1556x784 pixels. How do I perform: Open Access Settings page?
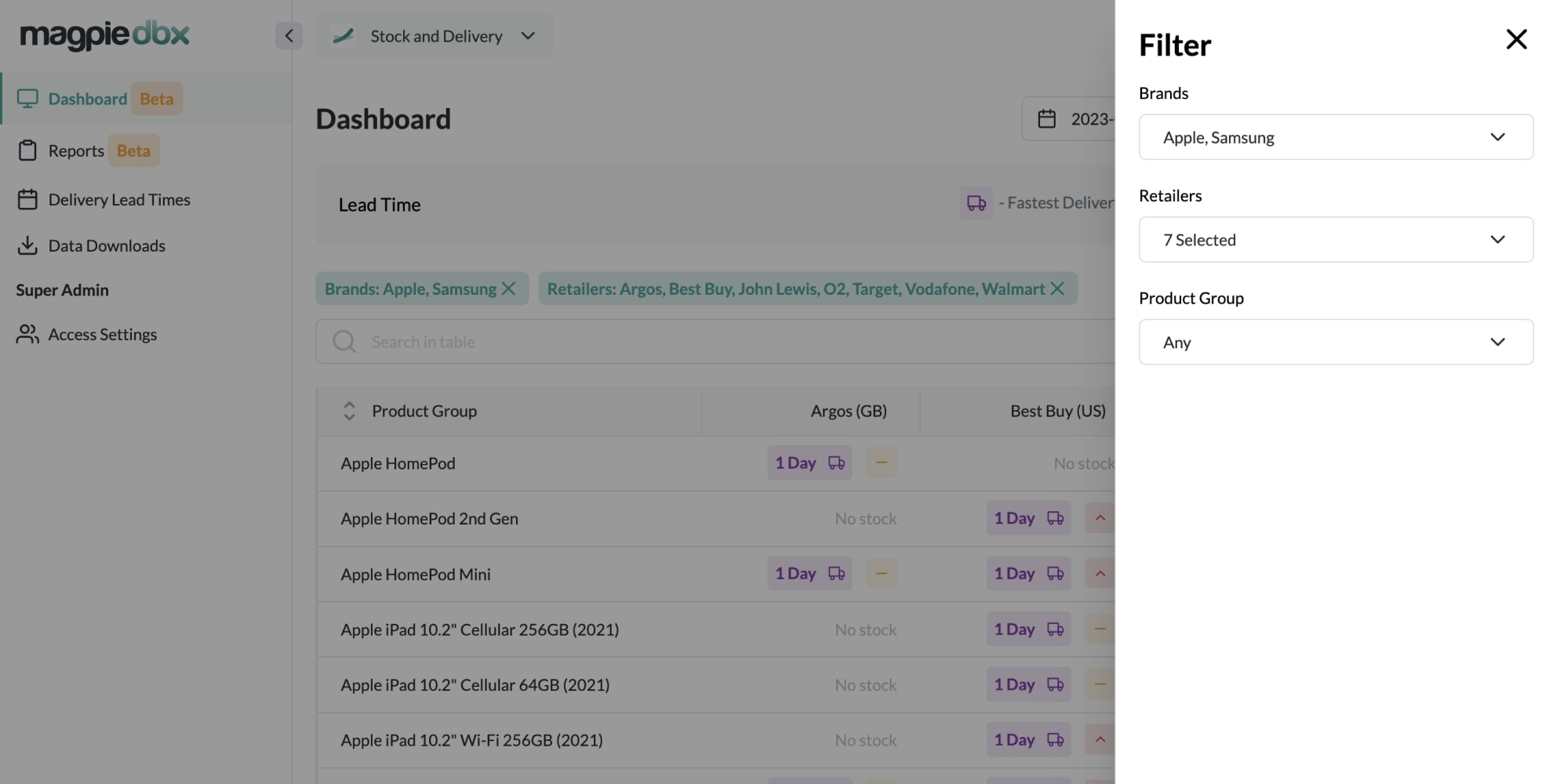(86, 334)
